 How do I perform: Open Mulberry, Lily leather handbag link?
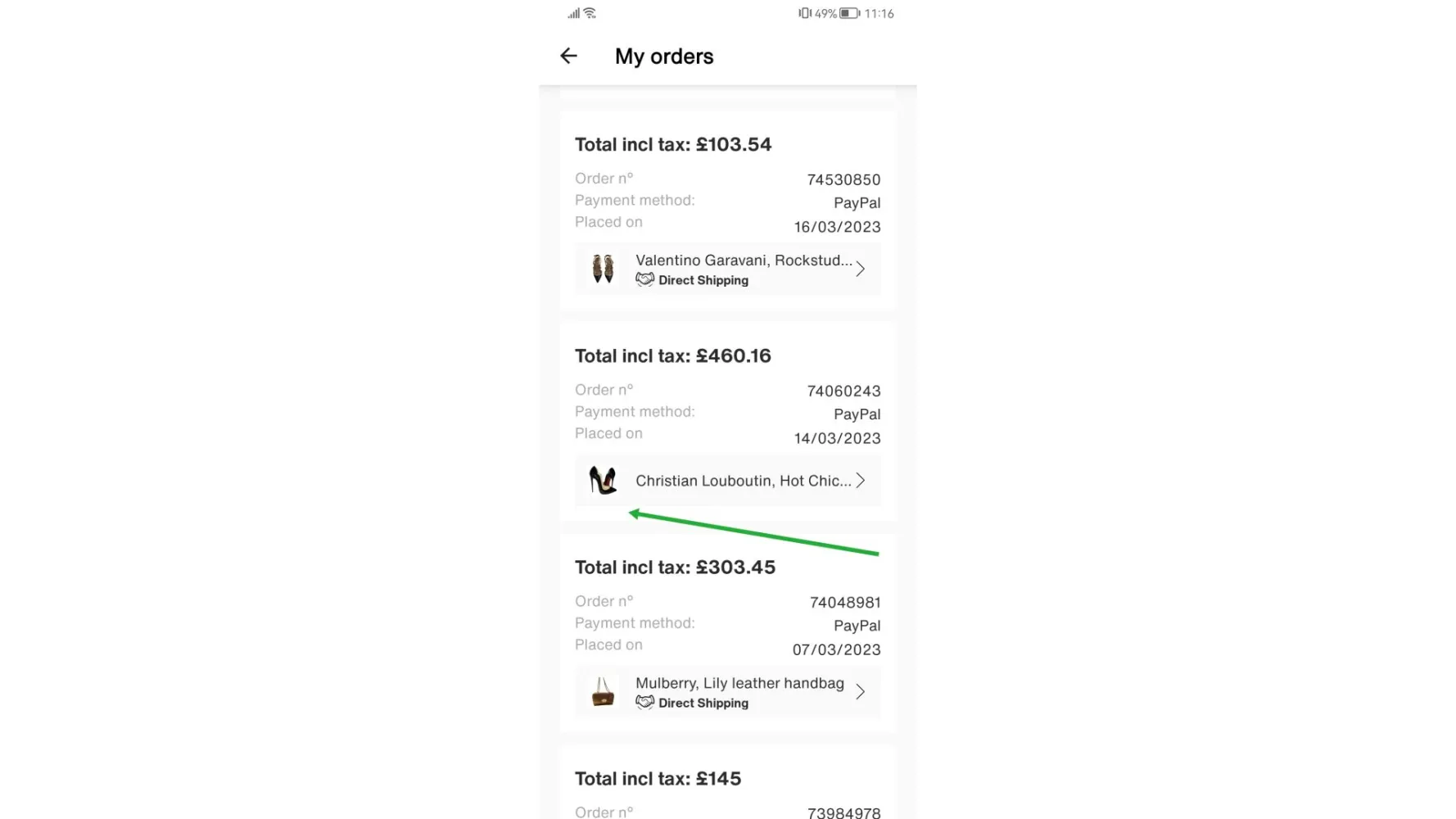coord(739,683)
